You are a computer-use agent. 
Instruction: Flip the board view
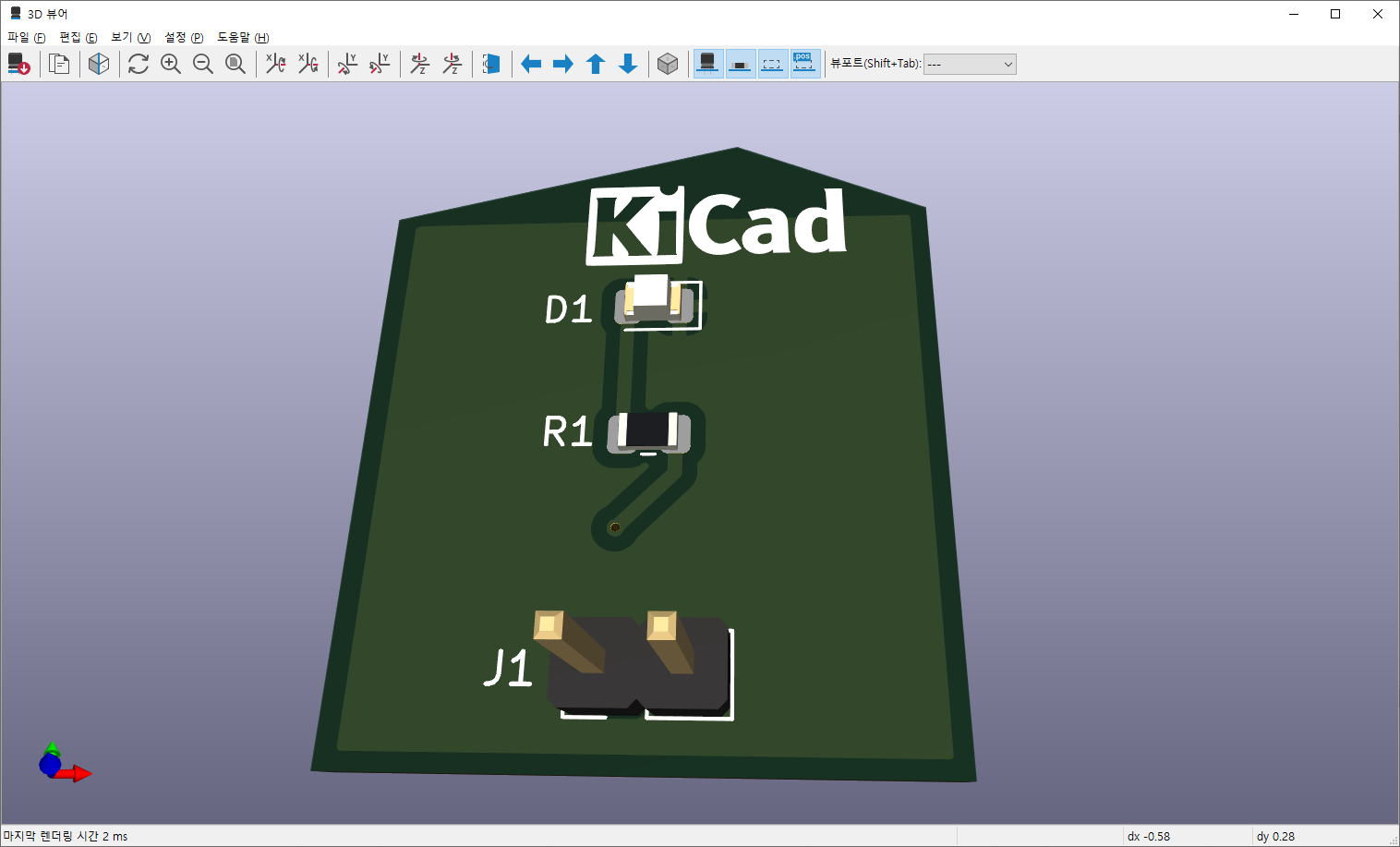(491, 64)
